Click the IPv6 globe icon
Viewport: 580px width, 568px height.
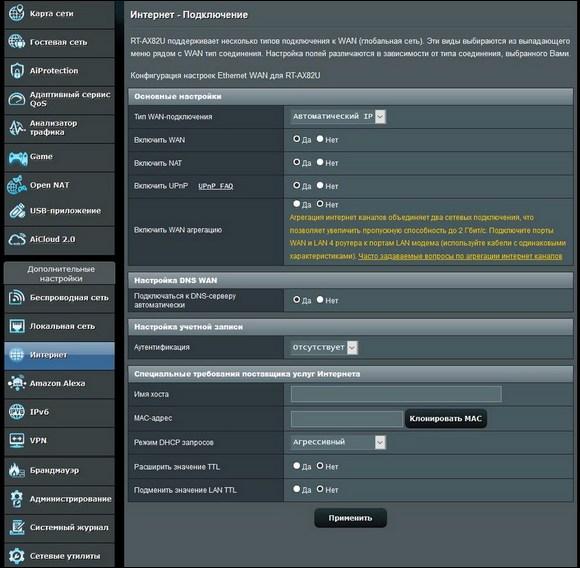pyautogui.click(x=17, y=412)
